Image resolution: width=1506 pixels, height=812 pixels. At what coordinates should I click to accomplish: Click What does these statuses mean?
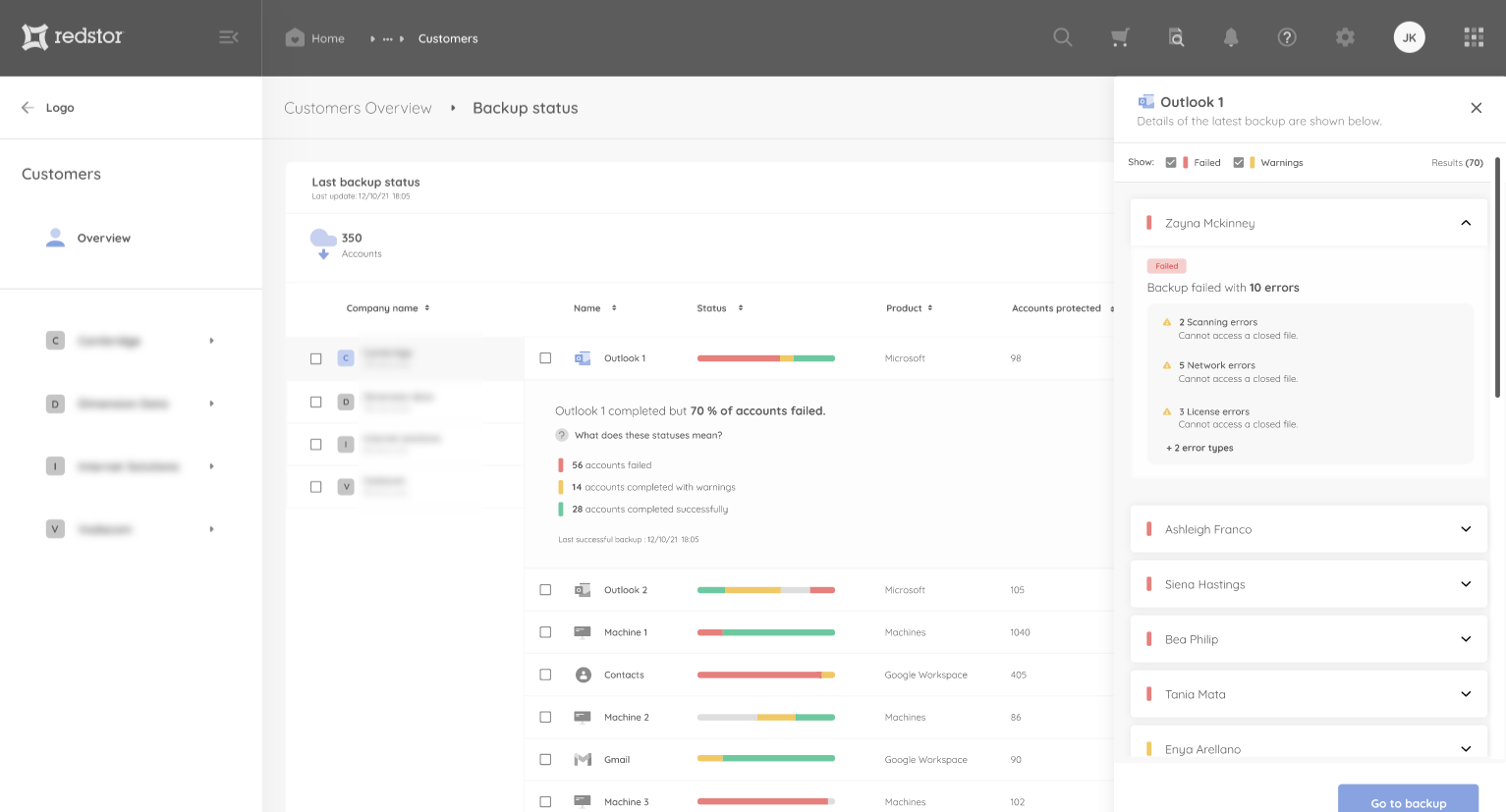pyautogui.click(x=648, y=435)
